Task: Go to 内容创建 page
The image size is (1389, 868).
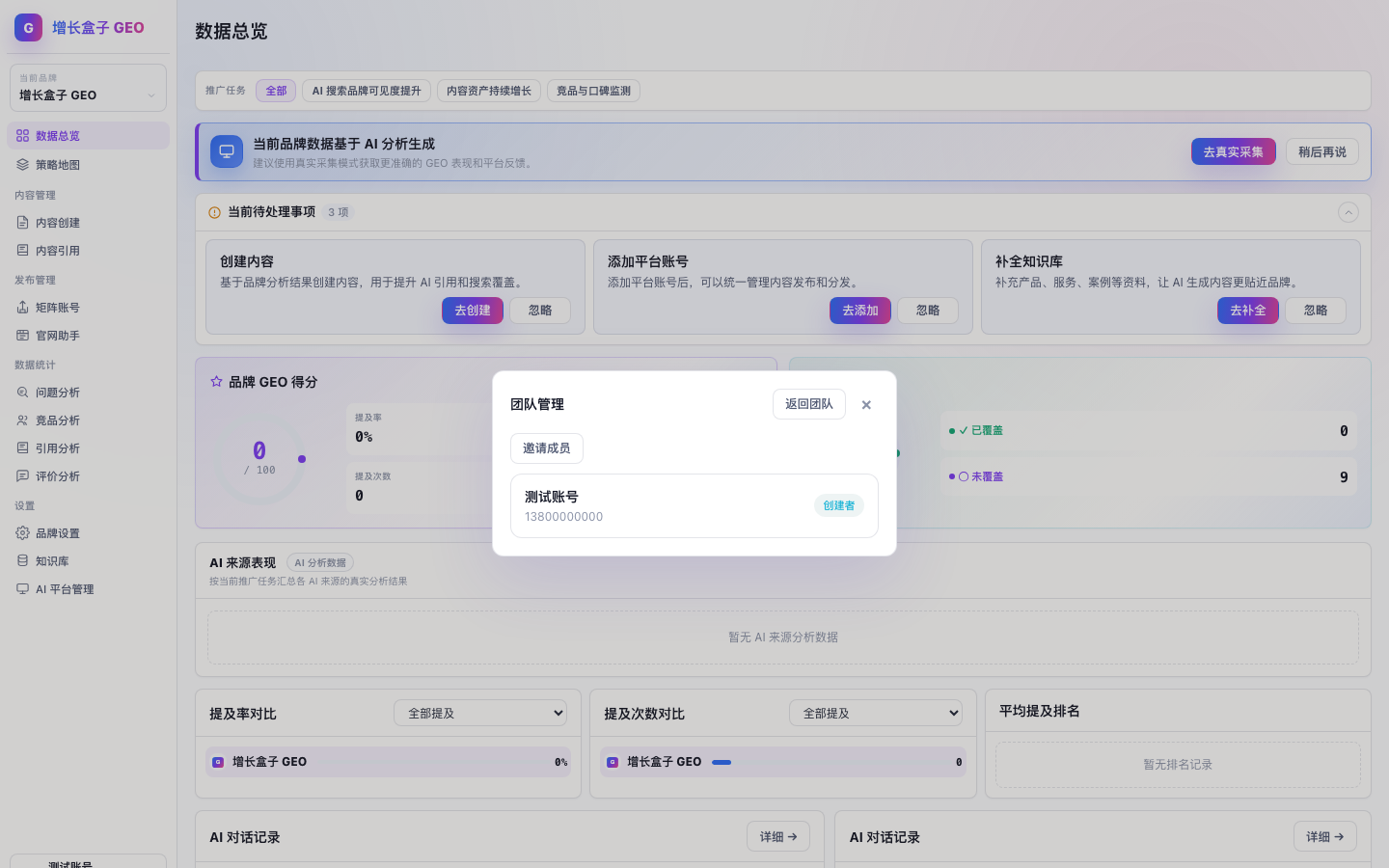Action: tap(88, 223)
